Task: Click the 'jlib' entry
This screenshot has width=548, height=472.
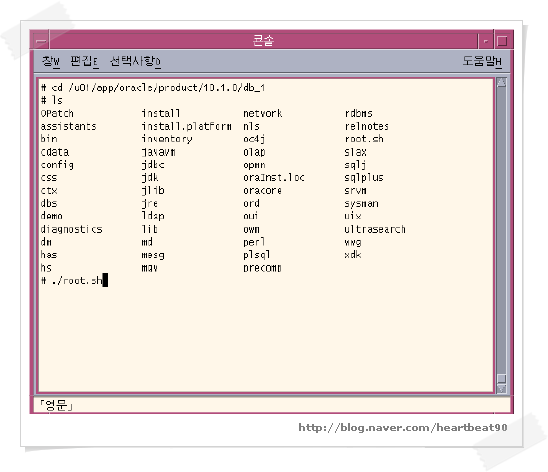Action: pos(153,191)
